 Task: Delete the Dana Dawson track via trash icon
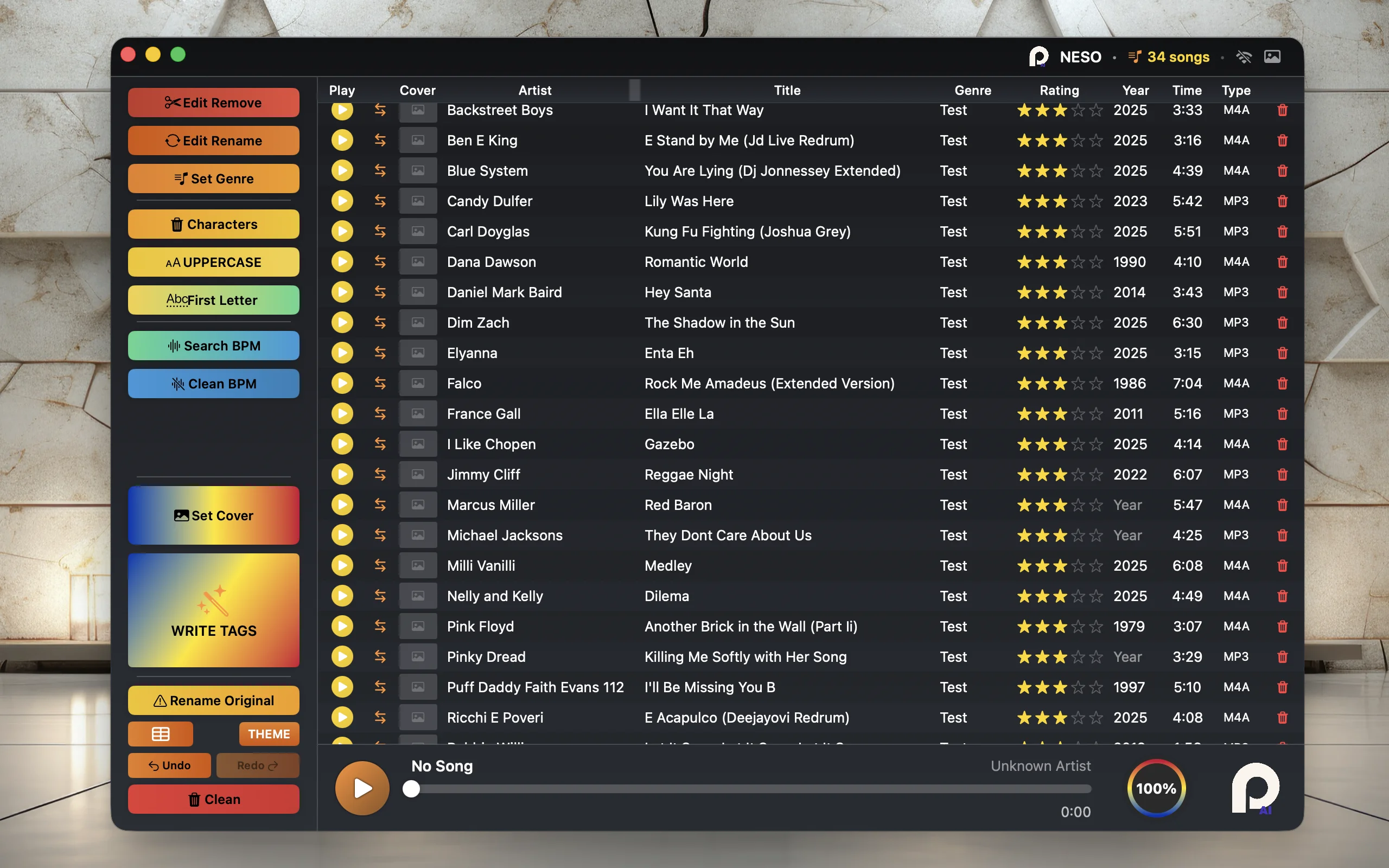(x=1282, y=262)
